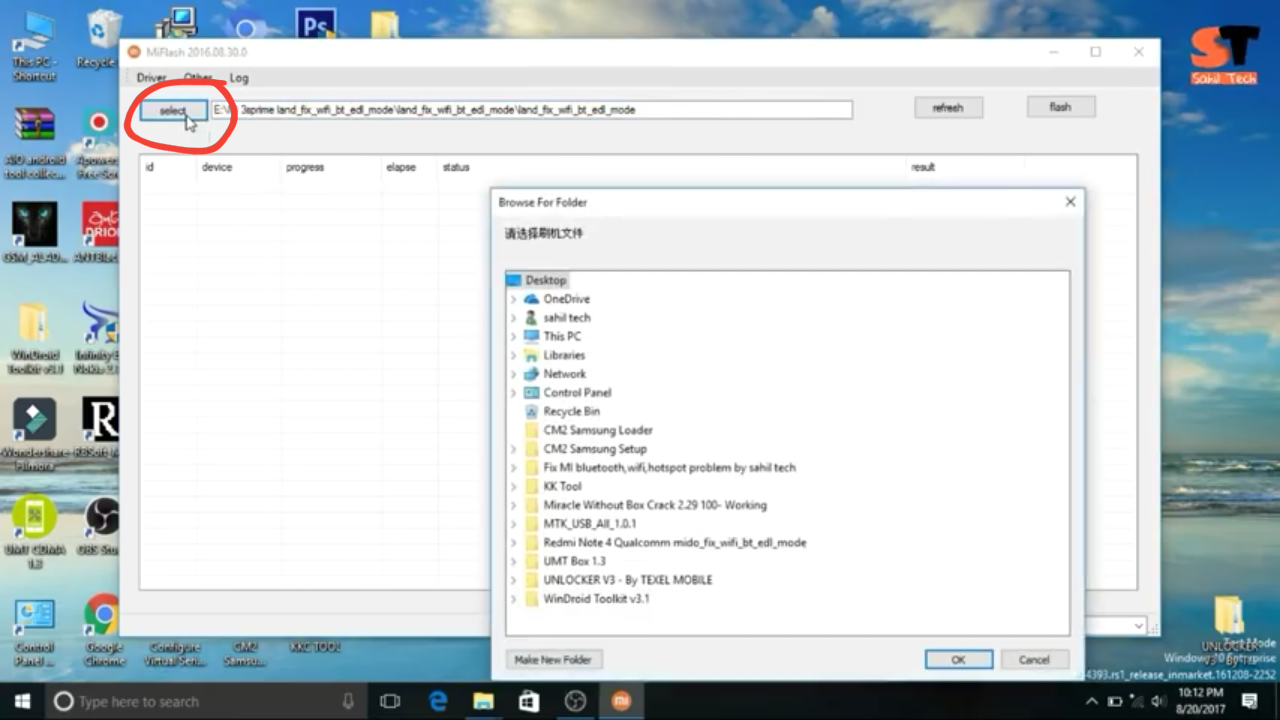The image size is (1280, 720).
Task: Expand the KK Tool folder node
Action: pyautogui.click(x=514, y=486)
